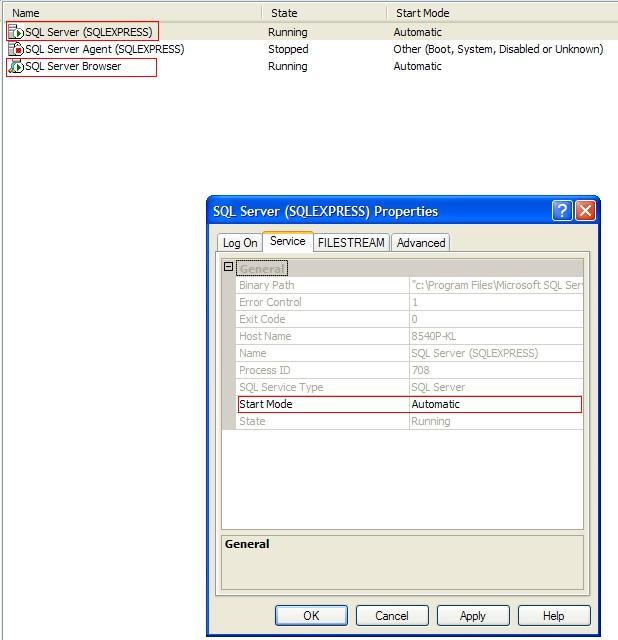Screen dimensions: 618x640
Task: Click Running state in SQL Server Browser row
Action: (x=288, y=66)
